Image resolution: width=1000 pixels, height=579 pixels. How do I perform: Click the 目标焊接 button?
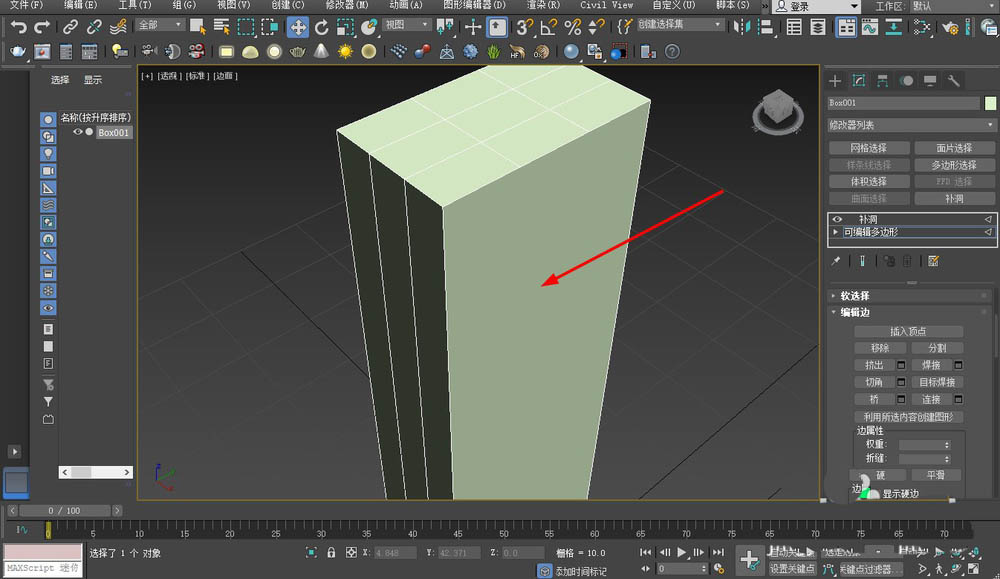(x=937, y=382)
